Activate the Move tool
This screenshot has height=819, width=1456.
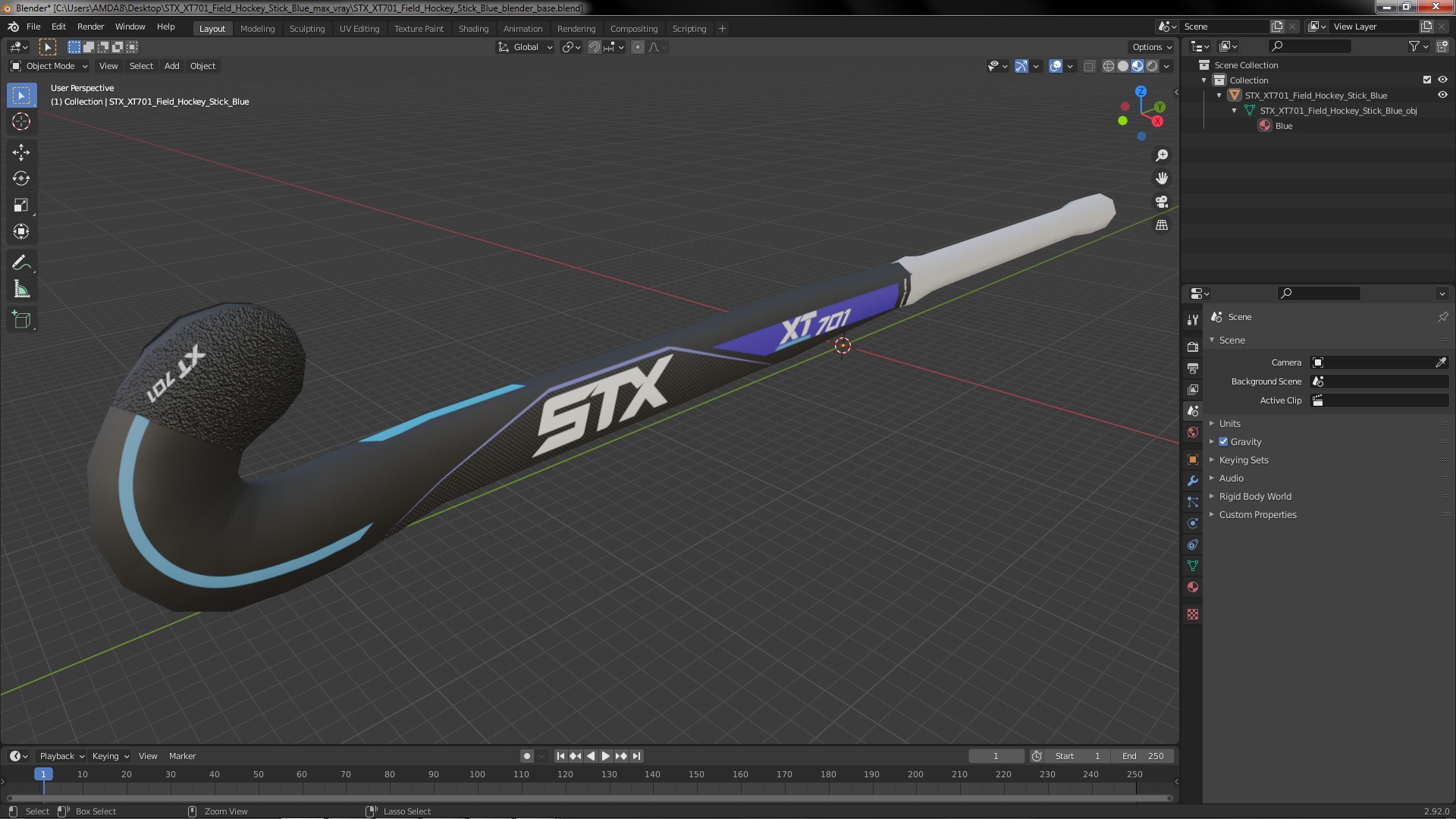pos(21,152)
